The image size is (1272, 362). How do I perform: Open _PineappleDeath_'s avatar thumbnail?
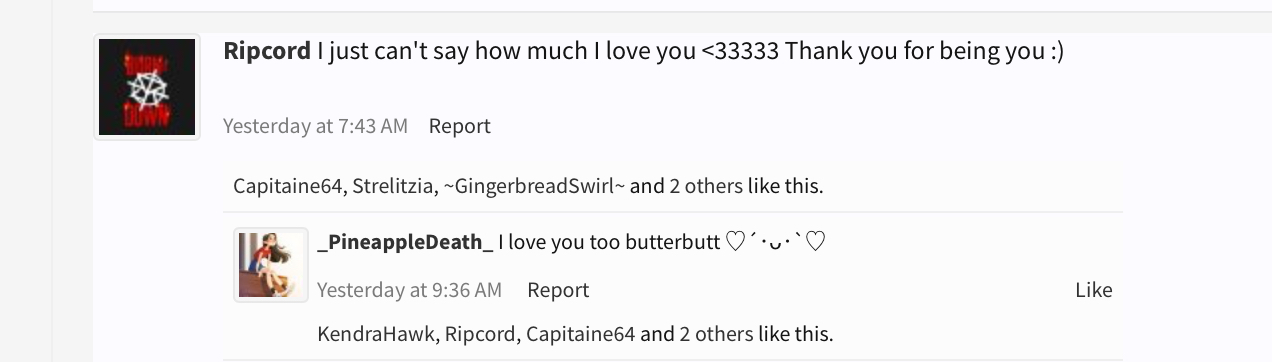click(271, 265)
